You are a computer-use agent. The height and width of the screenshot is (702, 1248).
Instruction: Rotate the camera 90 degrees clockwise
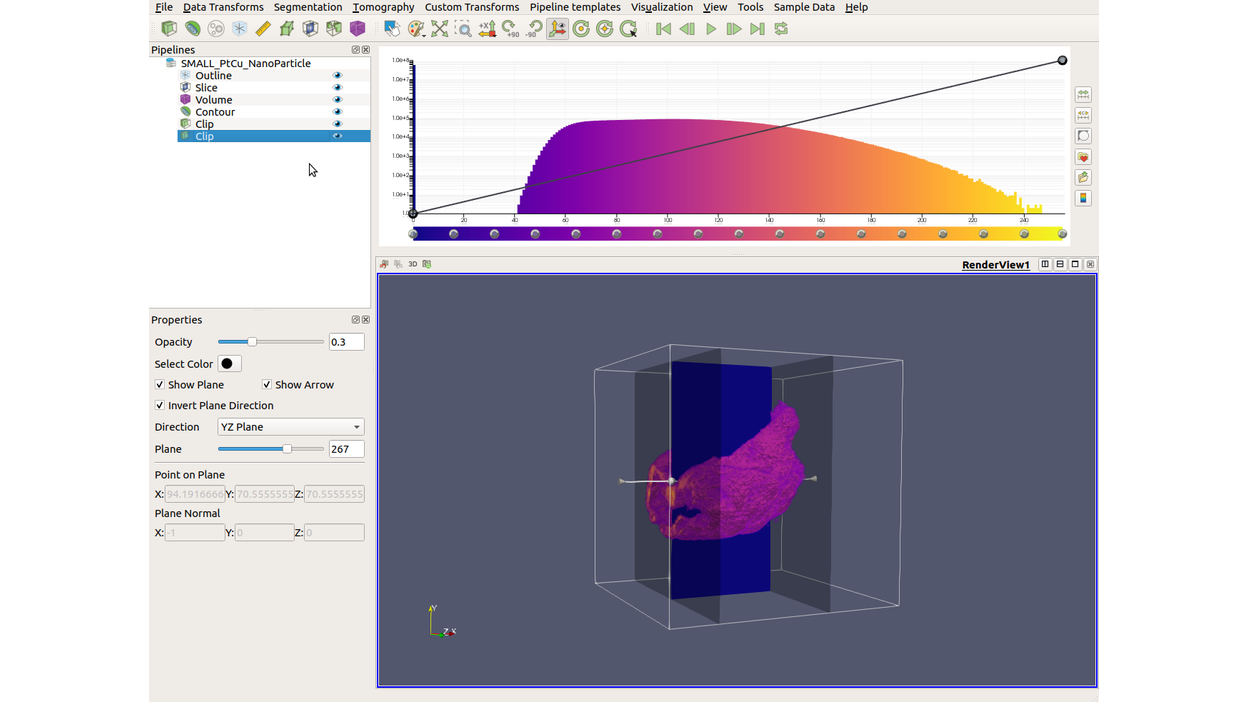(510, 29)
